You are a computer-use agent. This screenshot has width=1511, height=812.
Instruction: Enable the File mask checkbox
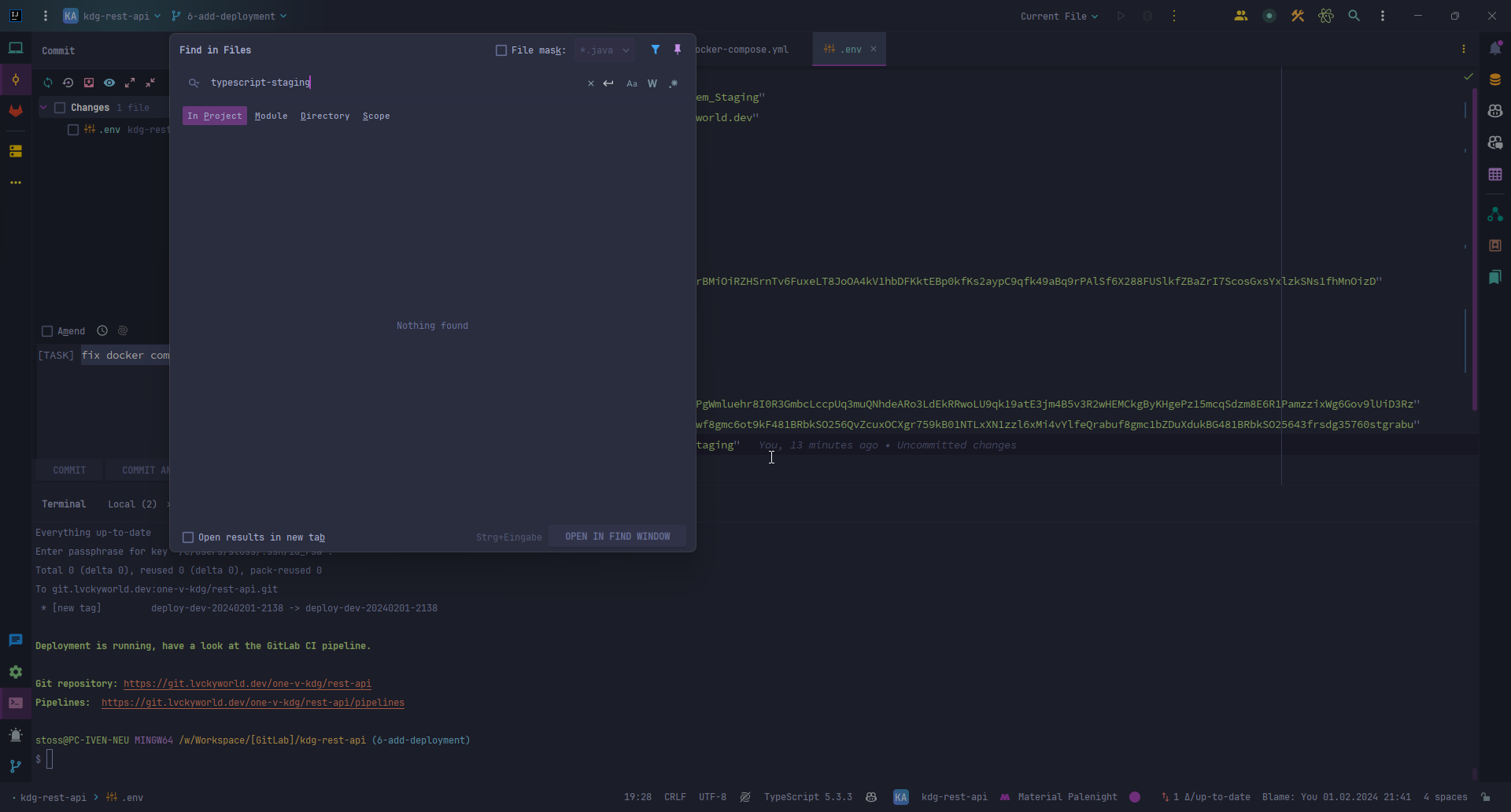(x=501, y=50)
